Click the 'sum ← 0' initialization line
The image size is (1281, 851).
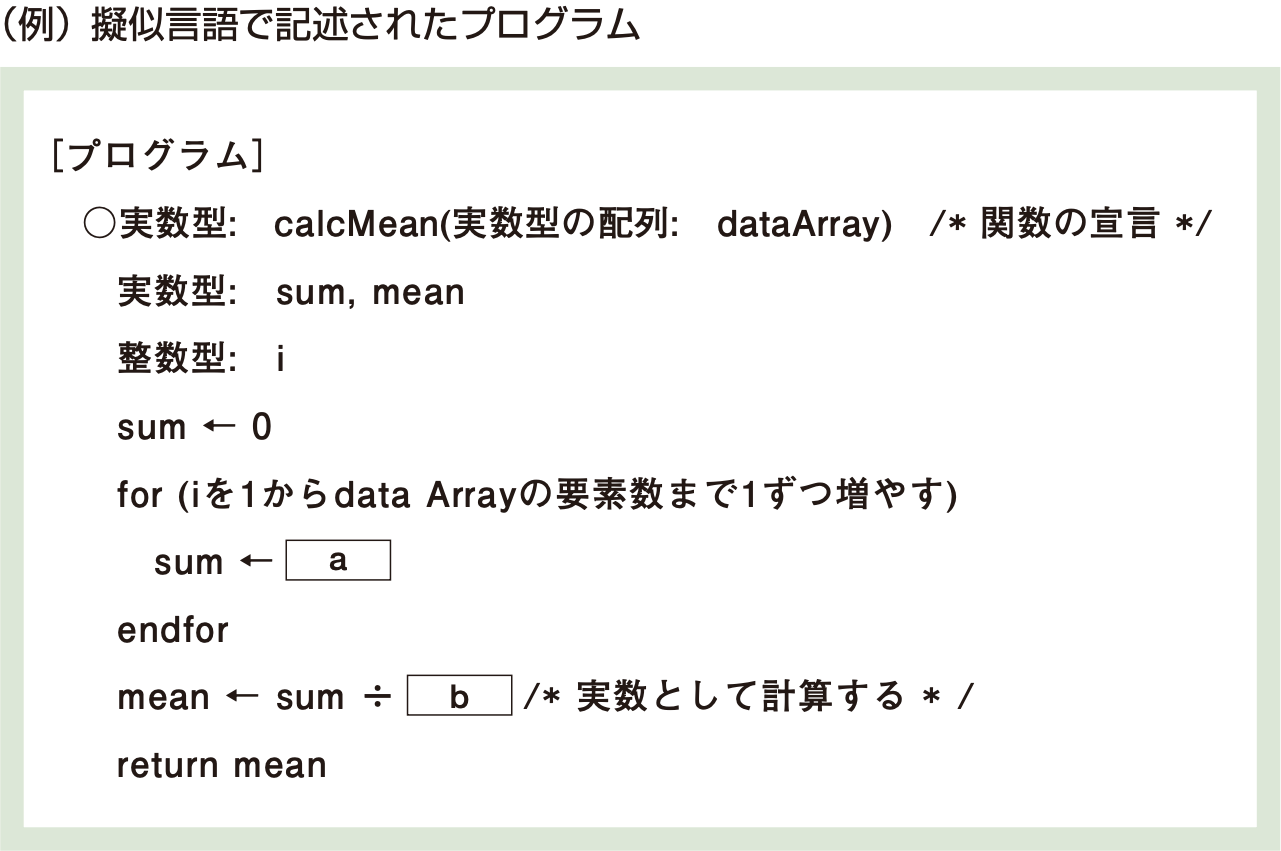click(x=194, y=427)
